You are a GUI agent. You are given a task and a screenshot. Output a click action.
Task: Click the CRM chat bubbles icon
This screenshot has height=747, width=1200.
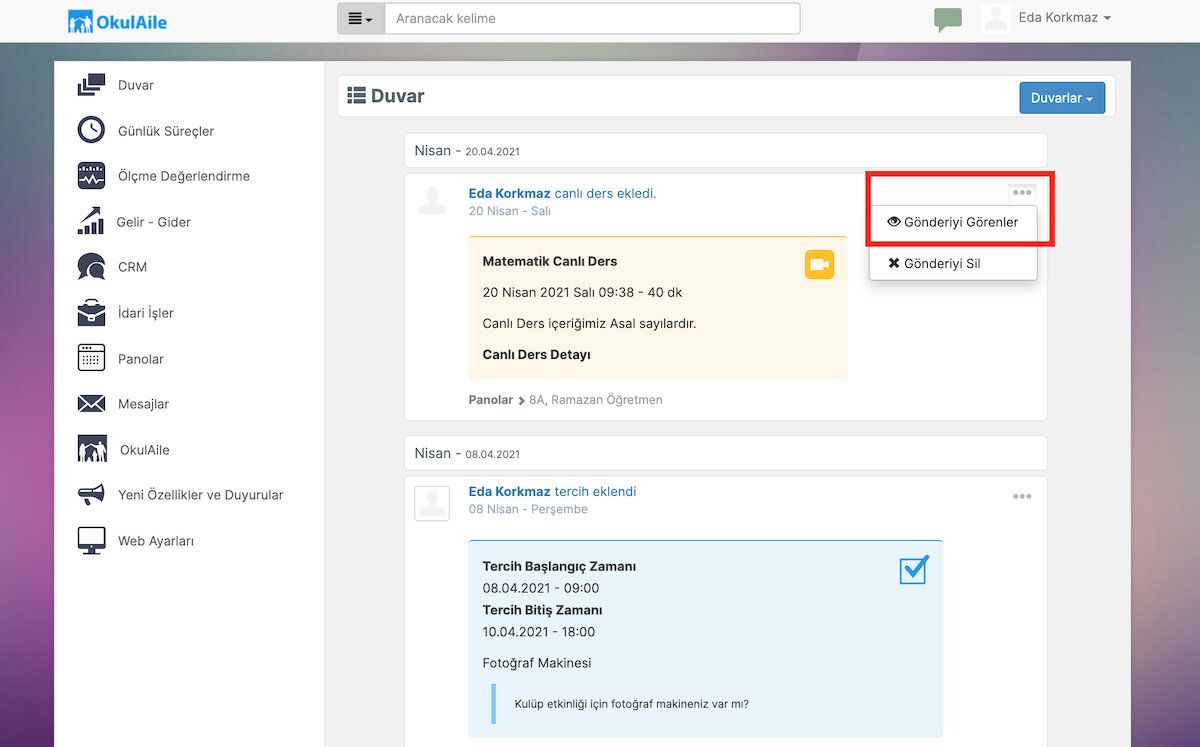91,267
